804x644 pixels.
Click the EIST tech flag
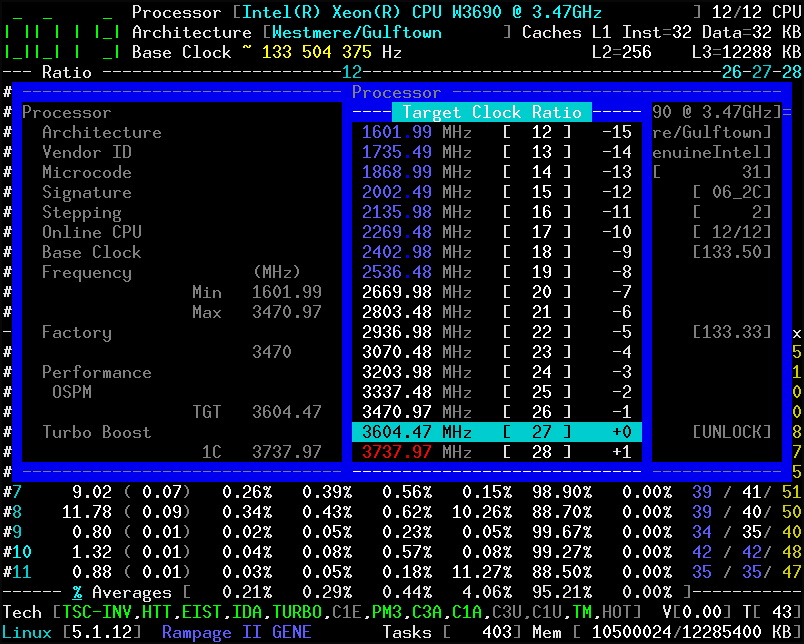[x=202, y=612]
